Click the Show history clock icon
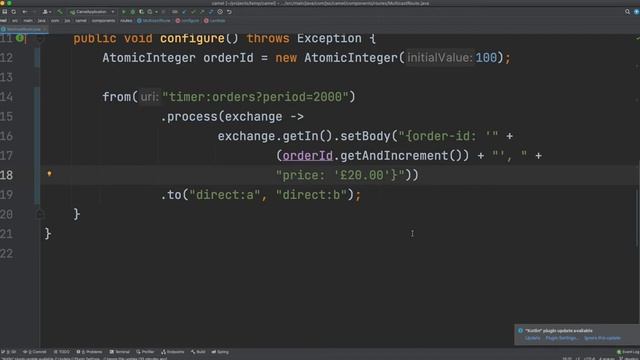 tap(220, 12)
